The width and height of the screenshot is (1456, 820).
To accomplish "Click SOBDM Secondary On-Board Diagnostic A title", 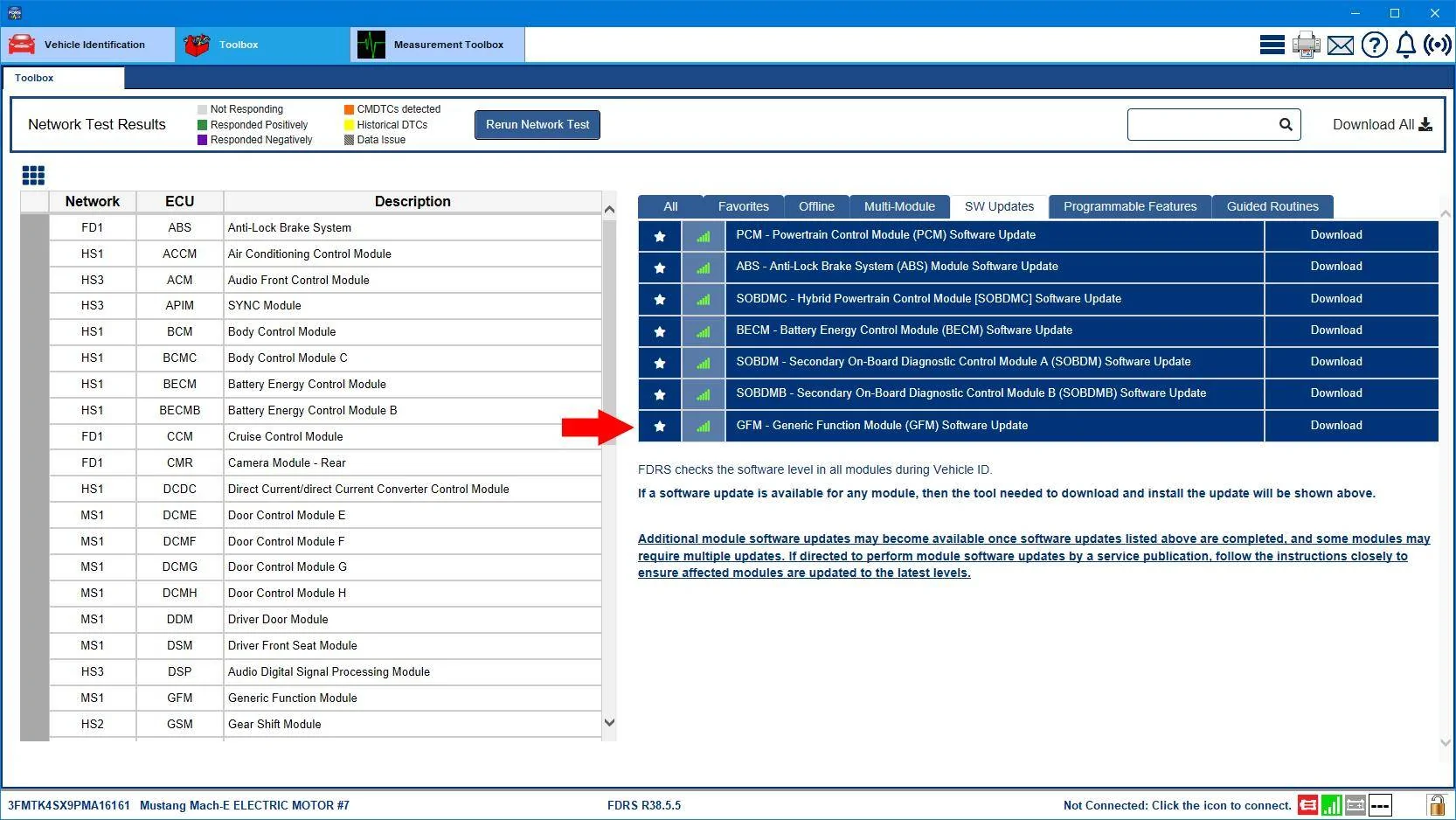I will (x=963, y=362).
